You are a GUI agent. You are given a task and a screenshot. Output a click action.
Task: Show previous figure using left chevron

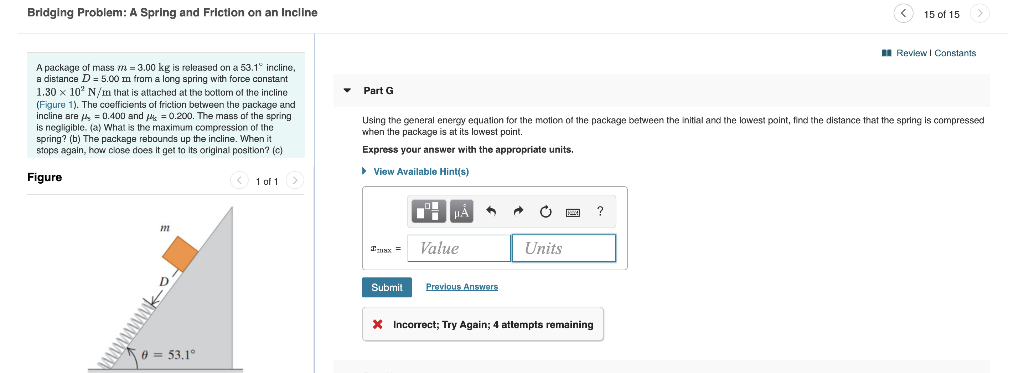(240, 180)
